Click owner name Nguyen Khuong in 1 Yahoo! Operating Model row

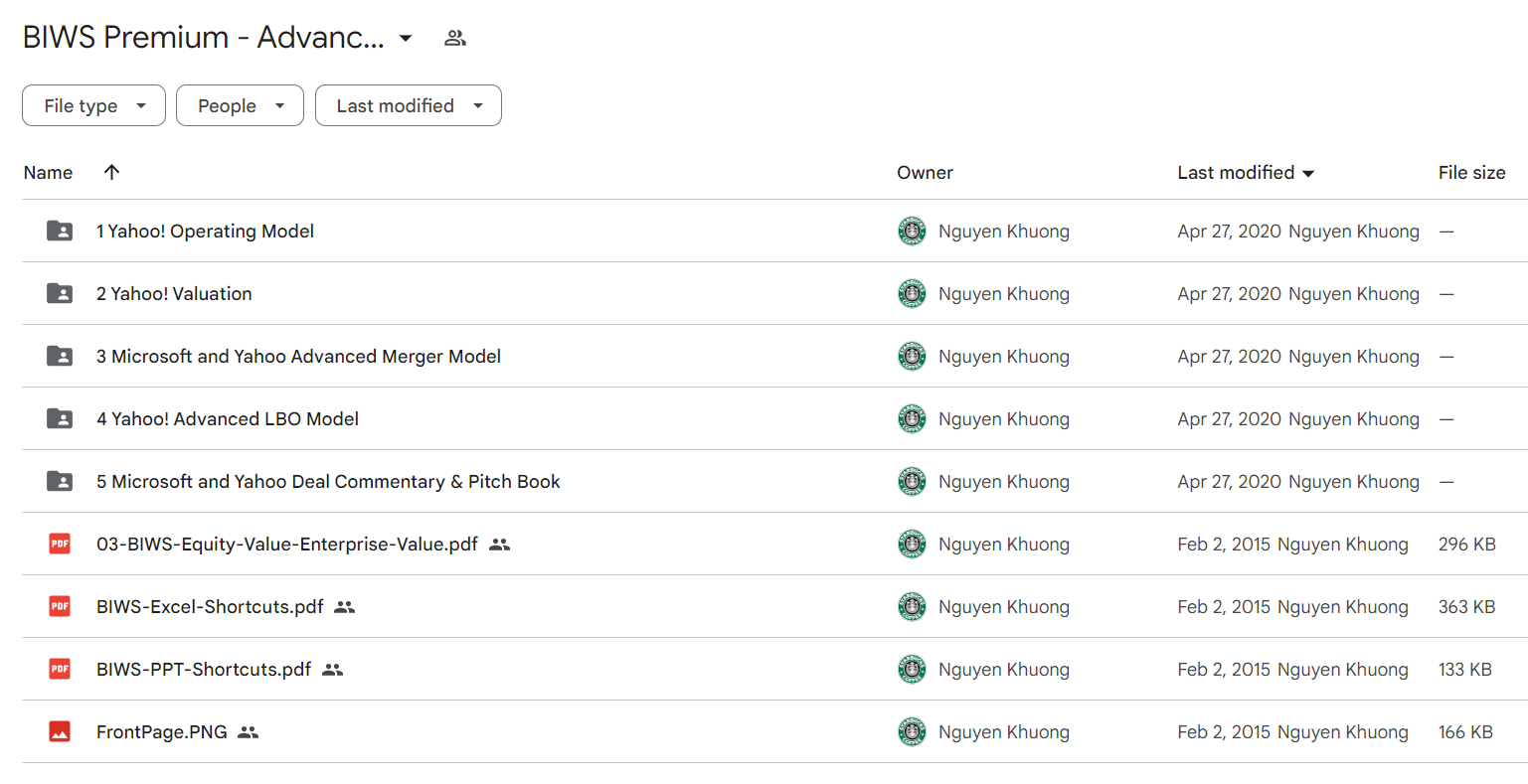click(x=1004, y=231)
